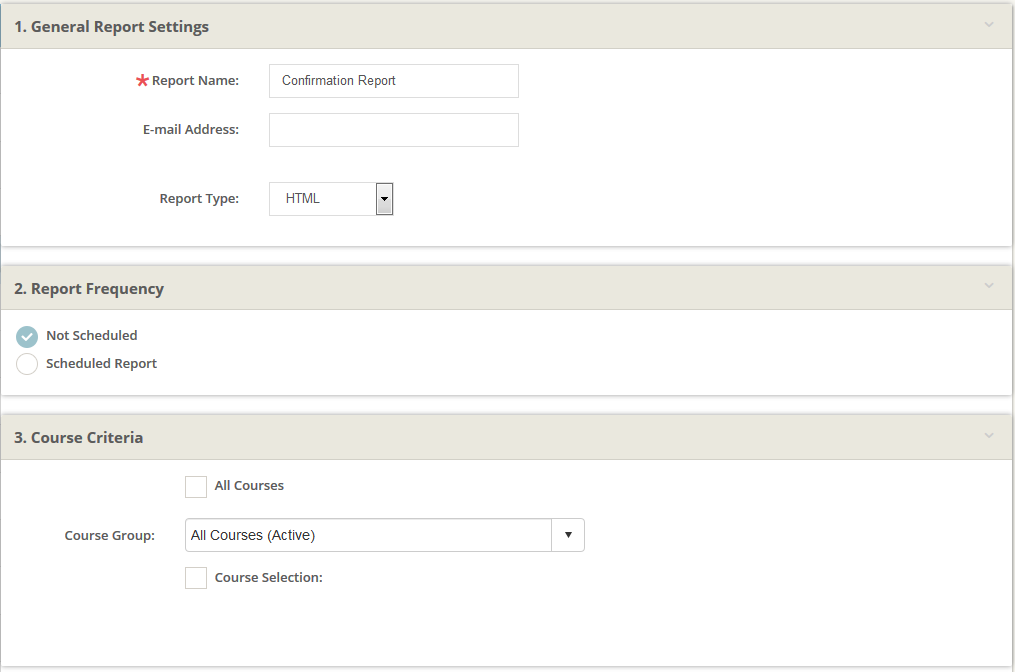Check the All Courses checkbox

(x=196, y=487)
